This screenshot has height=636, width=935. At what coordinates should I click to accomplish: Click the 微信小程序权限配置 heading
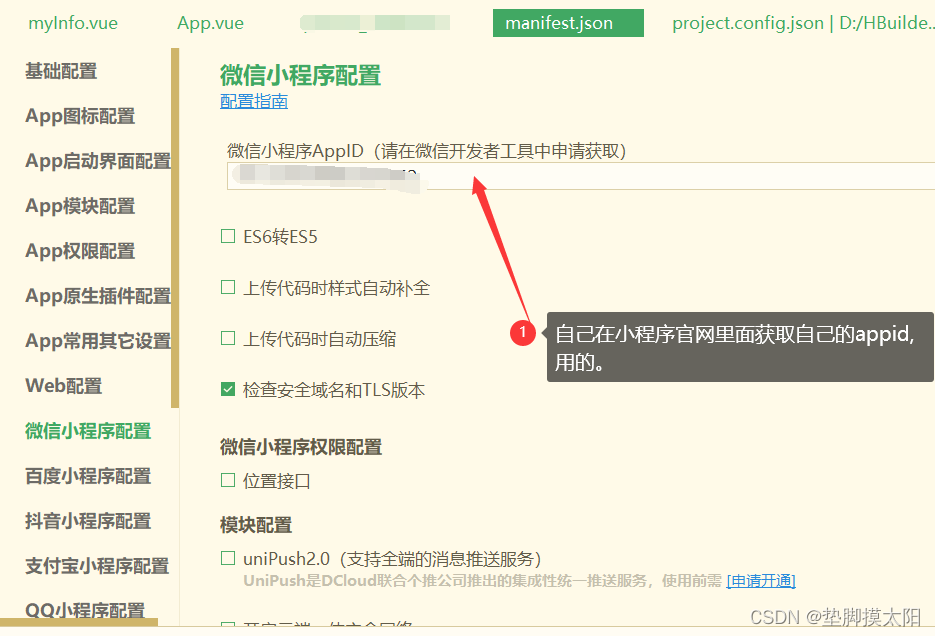point(301,447)
